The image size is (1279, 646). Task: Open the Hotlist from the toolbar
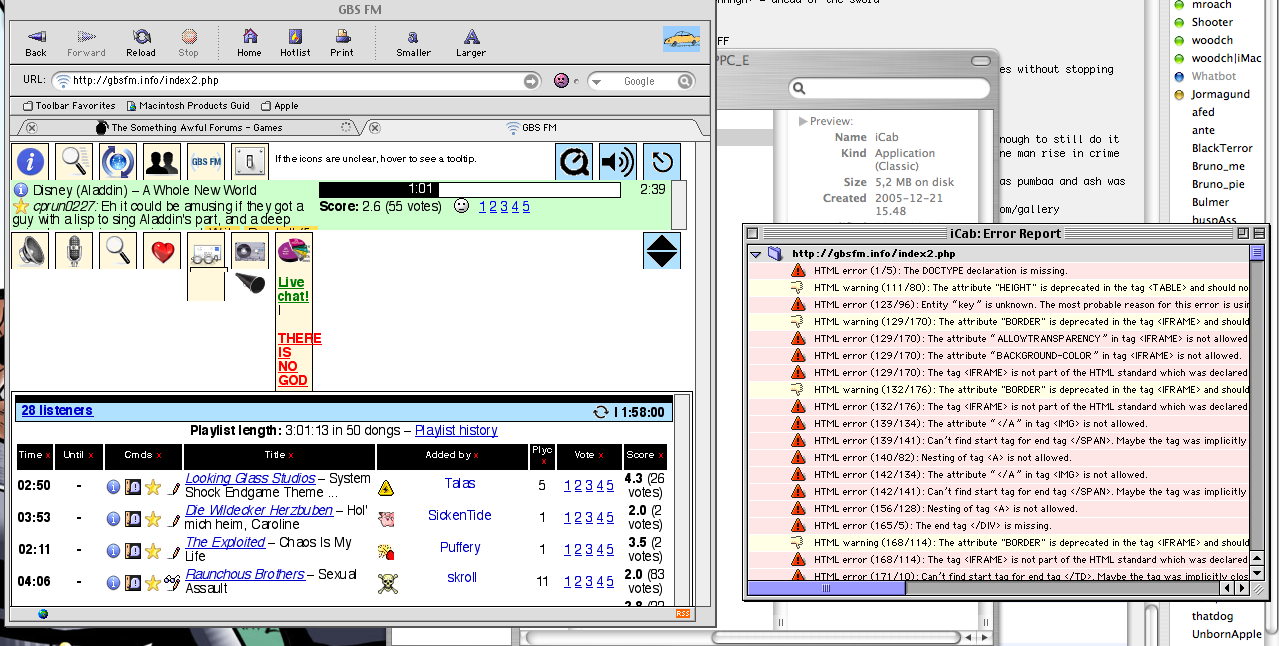tap(295, 42)
